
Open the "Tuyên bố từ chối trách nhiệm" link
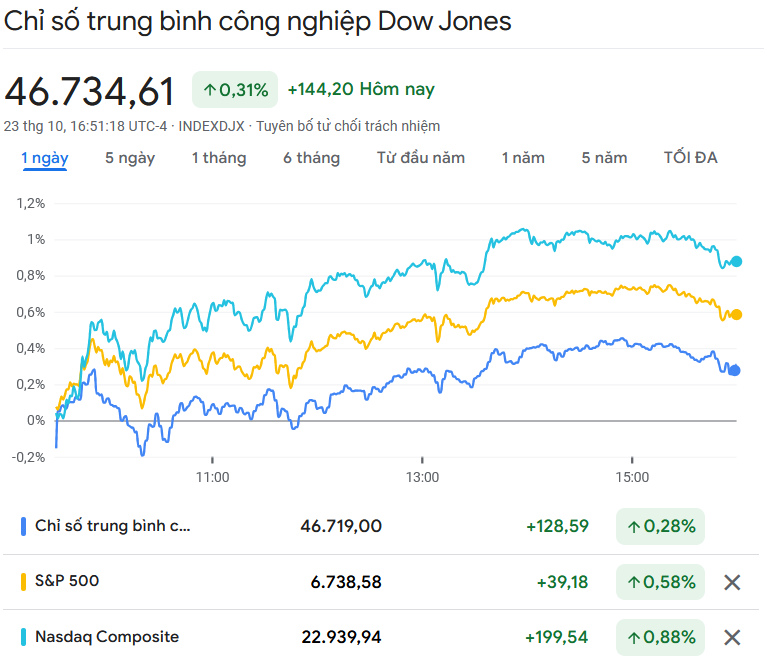pyautogui.click(x=348, y=126)
